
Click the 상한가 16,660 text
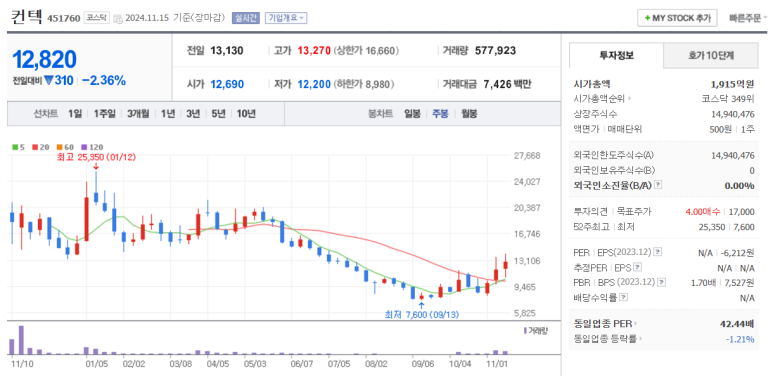[x=366, y=50]
